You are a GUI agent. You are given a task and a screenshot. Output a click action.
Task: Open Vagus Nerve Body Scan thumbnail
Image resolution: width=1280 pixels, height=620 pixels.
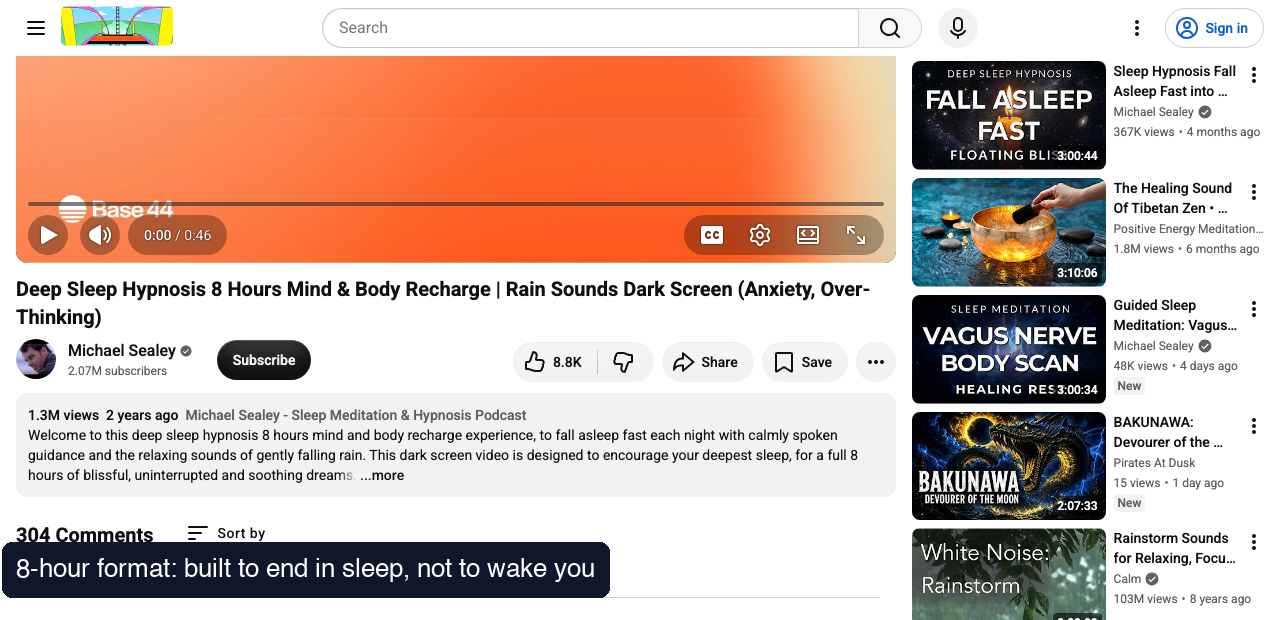point(1009,349)
